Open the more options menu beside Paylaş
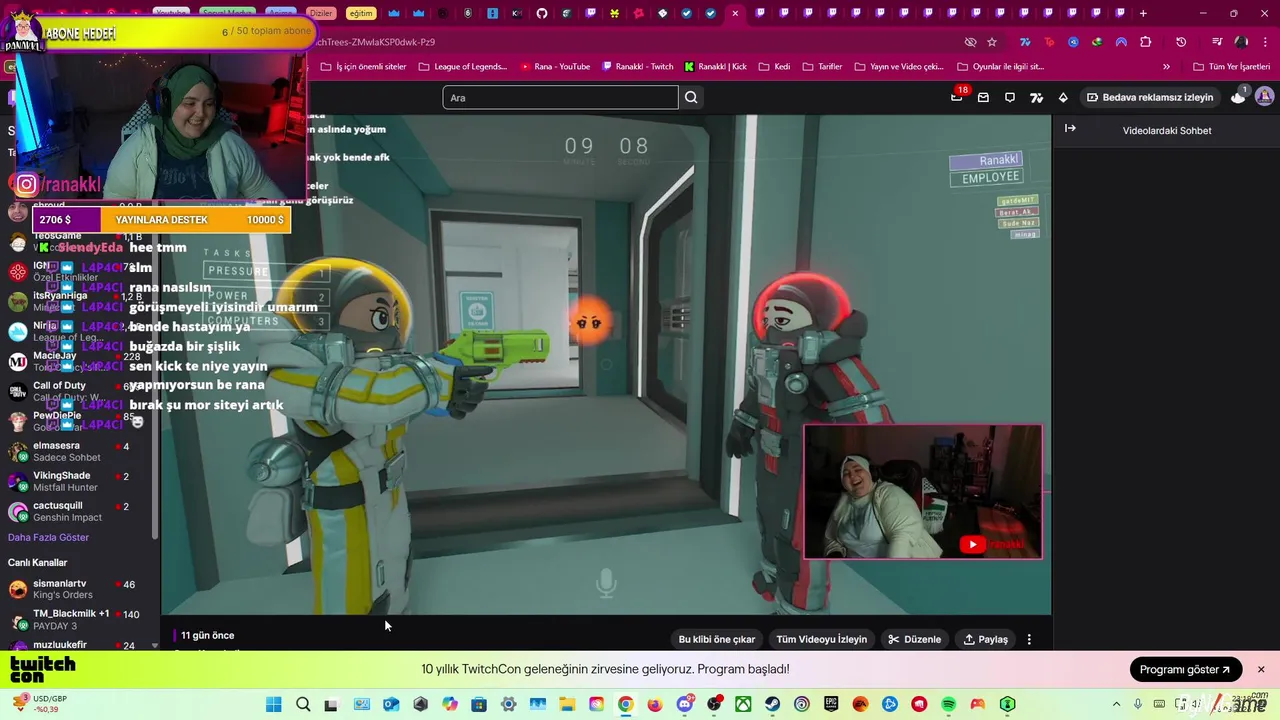The width and height of the screenshot is (1280, 720). click(1029, 639)
